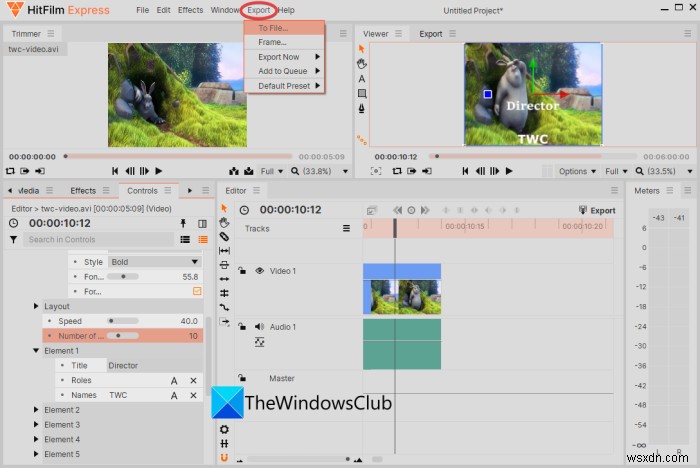Open Trimmer Full quality dropdown
700x468 pixels.
point(272,171)
